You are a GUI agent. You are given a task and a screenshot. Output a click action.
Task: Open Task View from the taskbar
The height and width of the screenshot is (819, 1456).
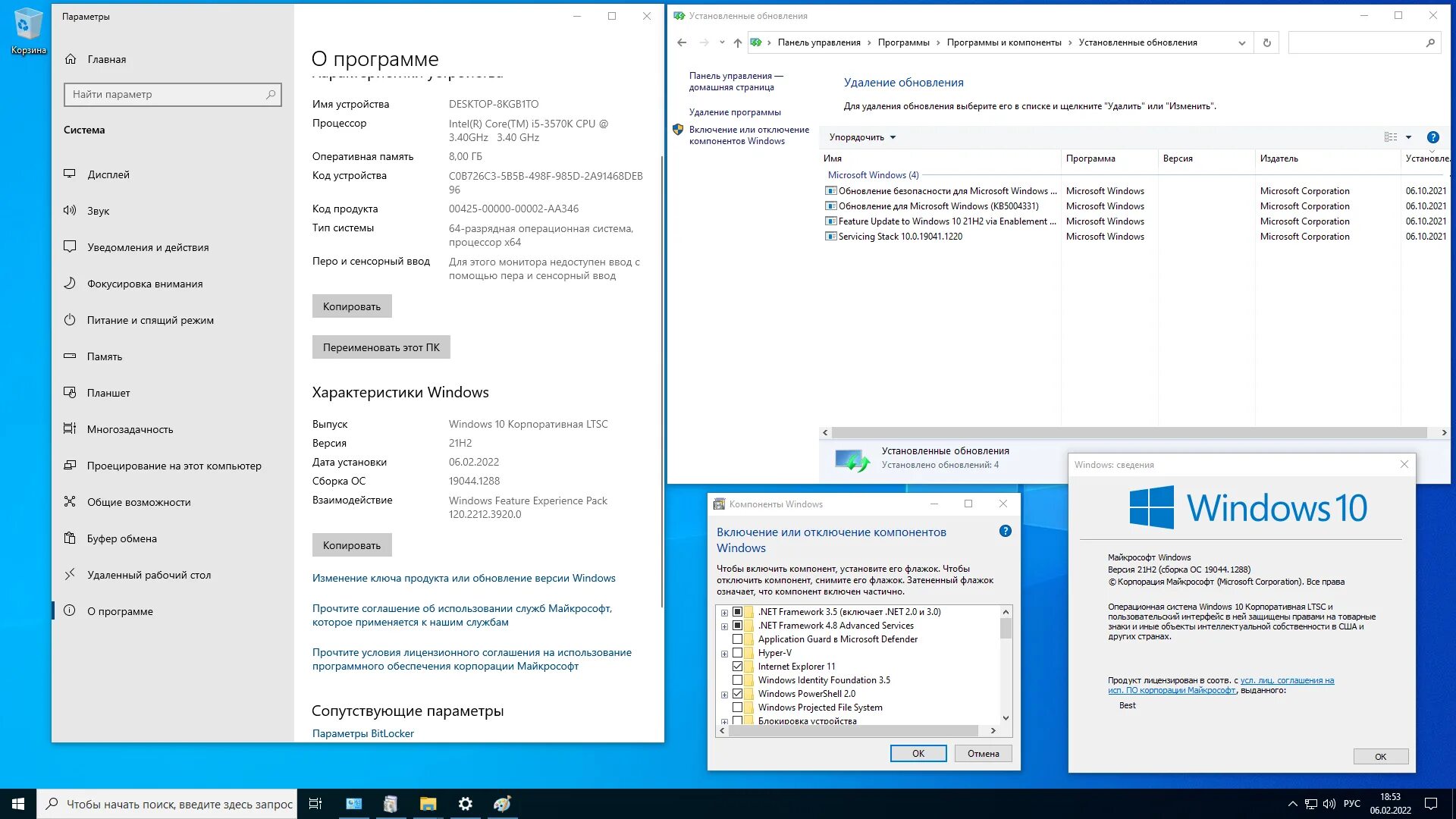tap(315, 804)
